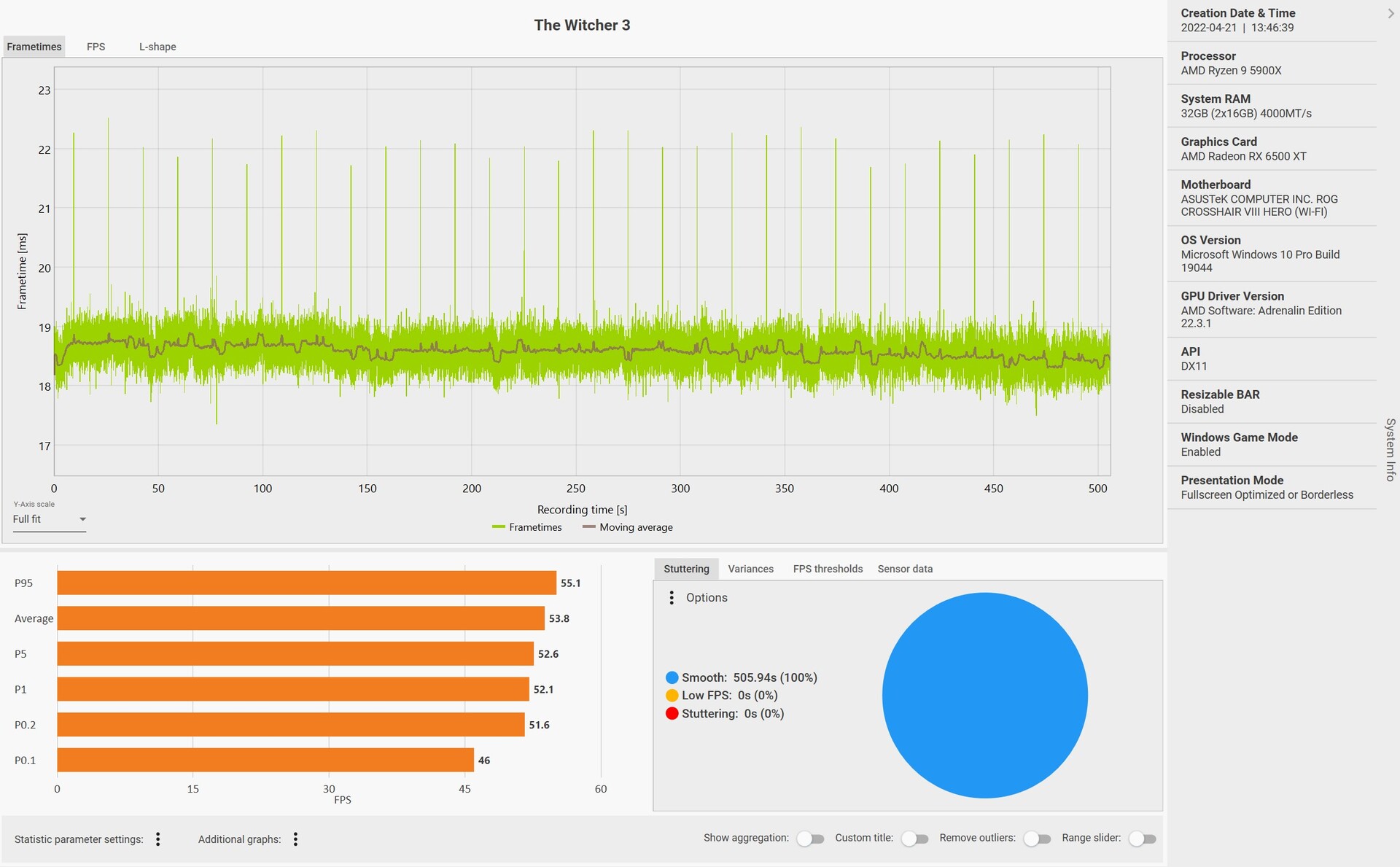The height and width of the screenshot is (867, 1400).
Task: Open Additional graphs three-dot menu
Action: coord(295,839)
